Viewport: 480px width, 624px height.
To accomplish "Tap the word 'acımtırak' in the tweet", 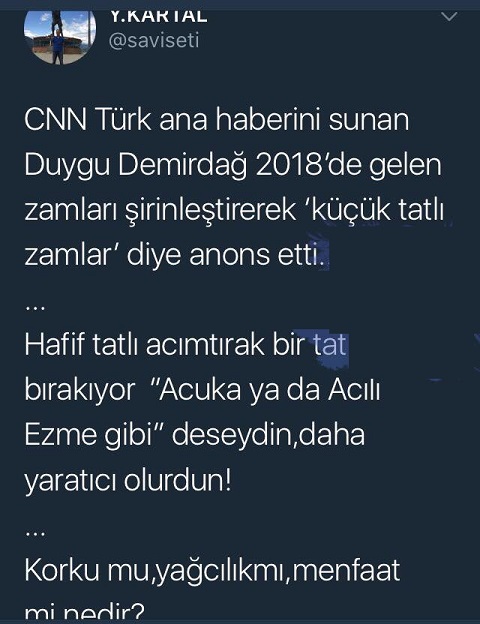I will (x=205, y=345).
